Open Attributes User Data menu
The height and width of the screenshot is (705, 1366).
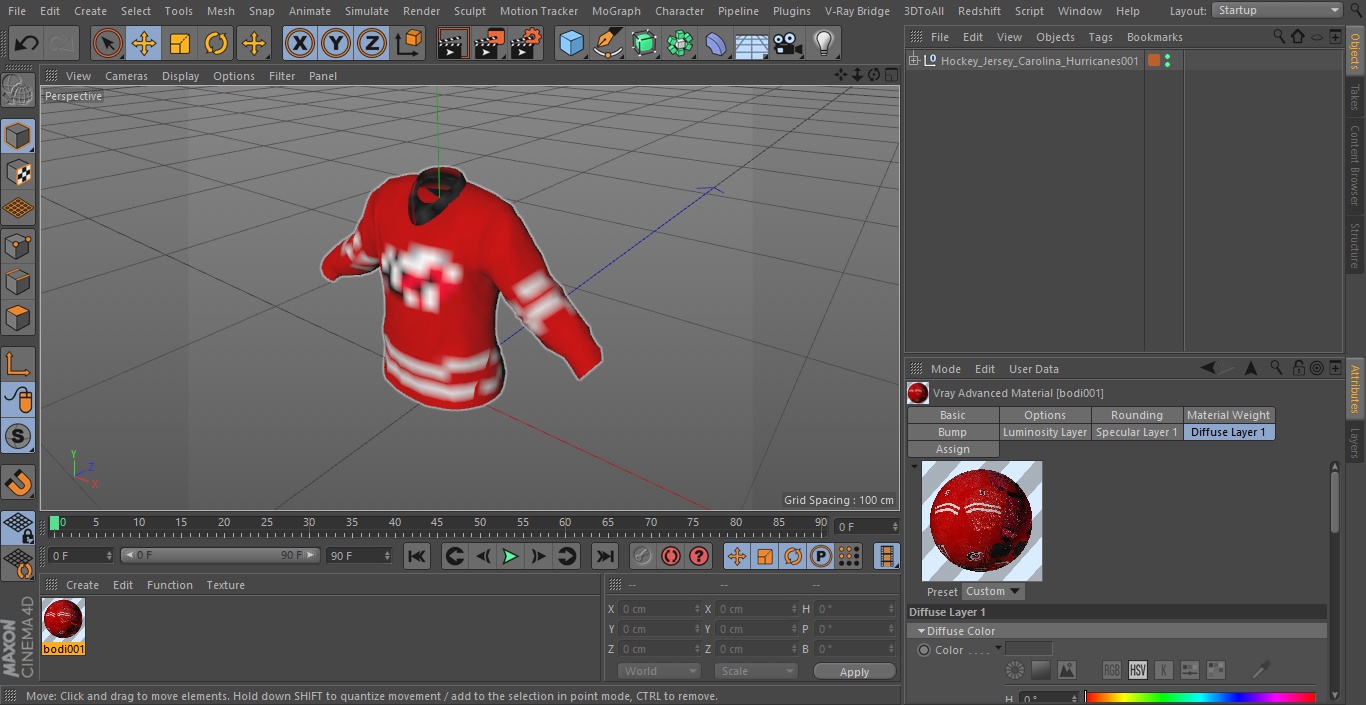(x=1033, y=369)
